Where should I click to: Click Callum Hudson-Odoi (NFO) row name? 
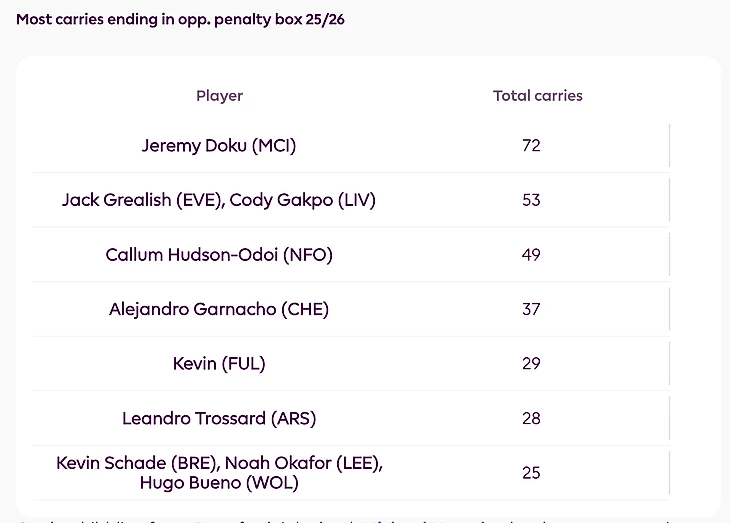pyautogui.click(x=219, y=255)
